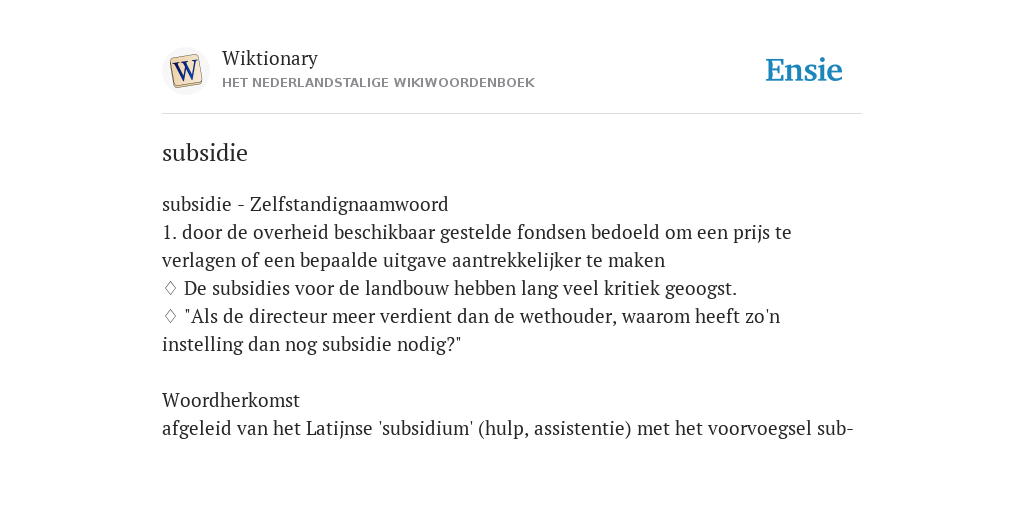1024x512 pixels.
Task: Click the line 'verlagen of een bepaalde uitgave'
Action: point(413,261)
